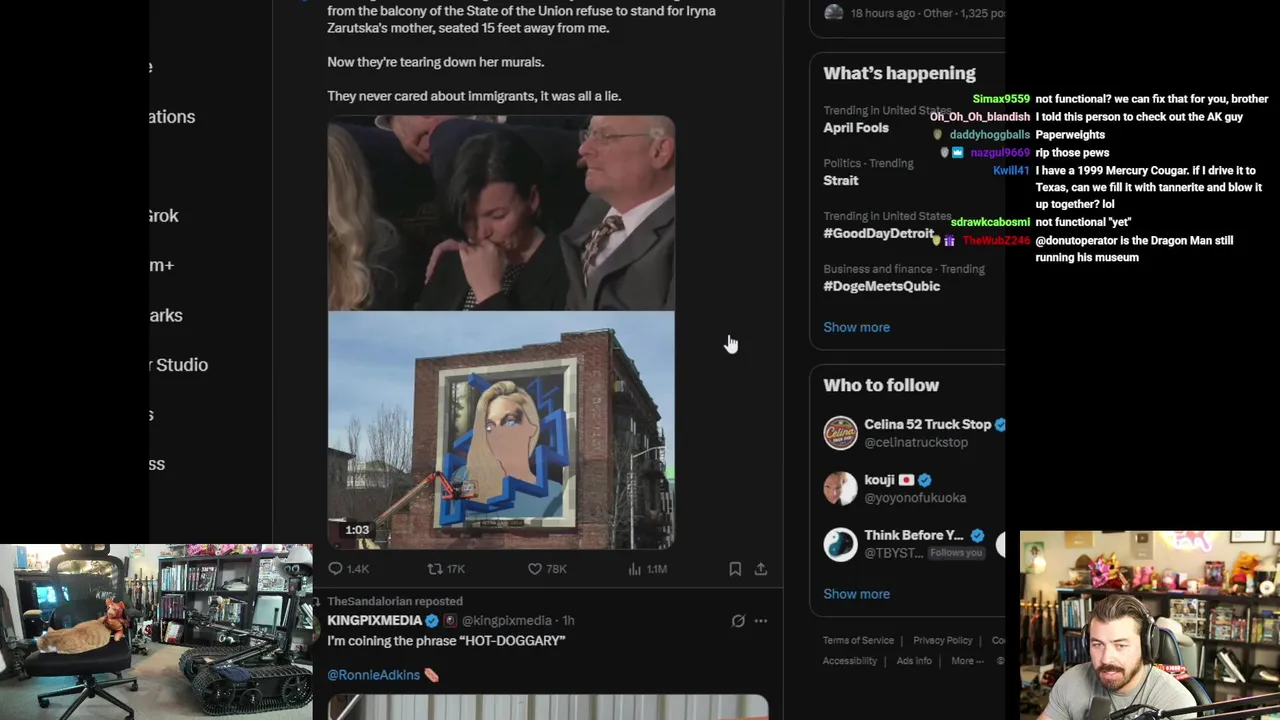Open Celina 52 Truck Stop avatar
Image resolution: width=1280 pixels, height=720 pixels.
(841, 433)
